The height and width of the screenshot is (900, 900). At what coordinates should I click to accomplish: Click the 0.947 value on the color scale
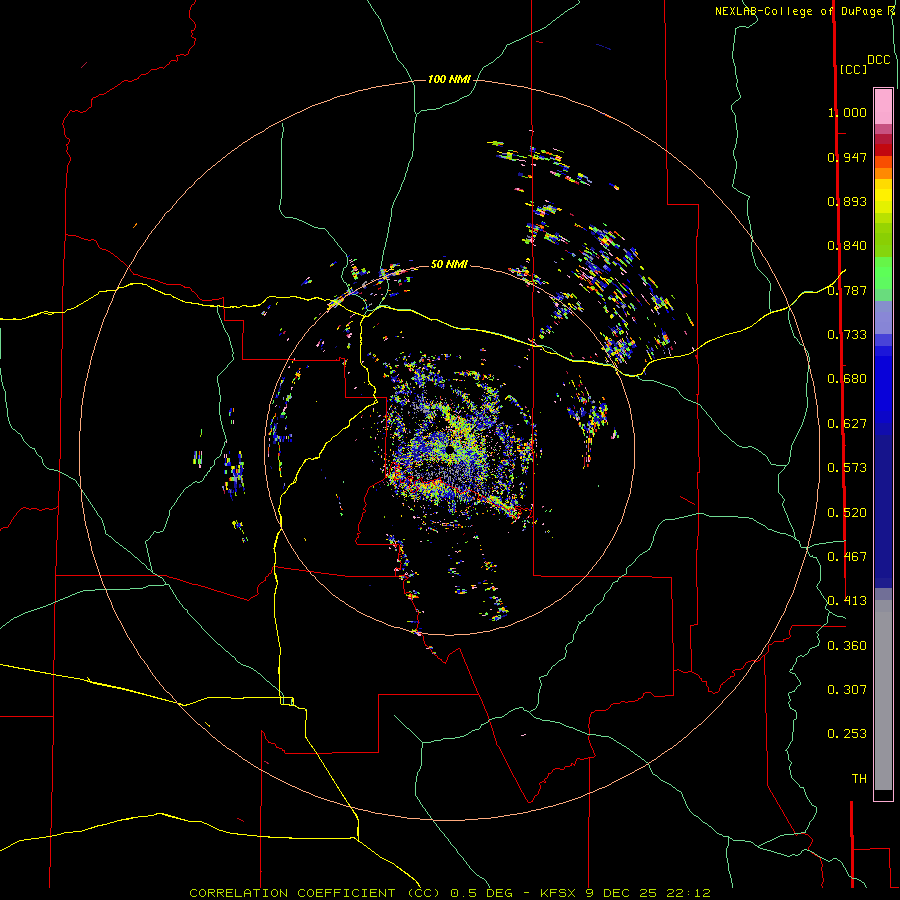[x=847, y=157]
